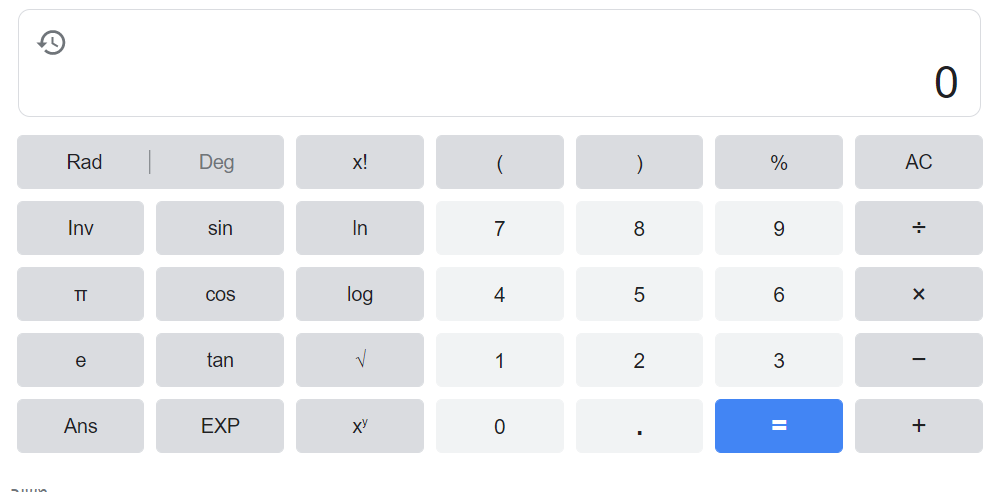Clear everything with the AC button
The width and height of the screenshot is (987, 492).
point(918,162)
